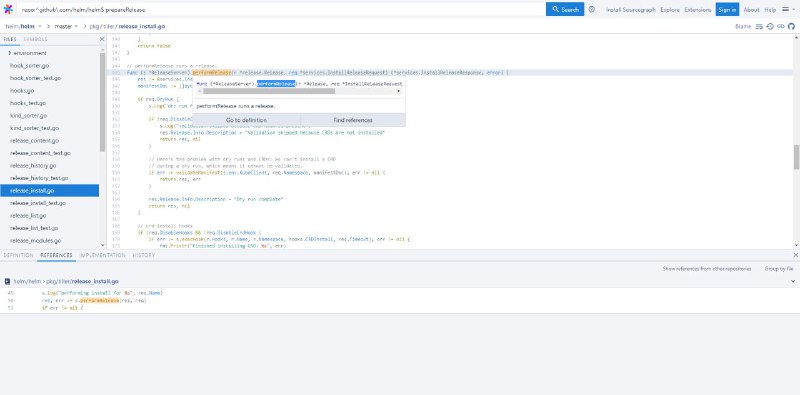Click performRelease in function definition line

coord(212,73)
